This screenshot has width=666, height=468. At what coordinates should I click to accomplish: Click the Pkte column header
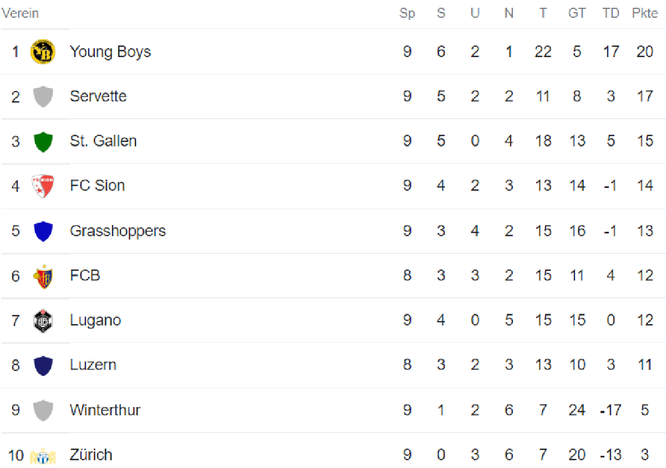644,13
